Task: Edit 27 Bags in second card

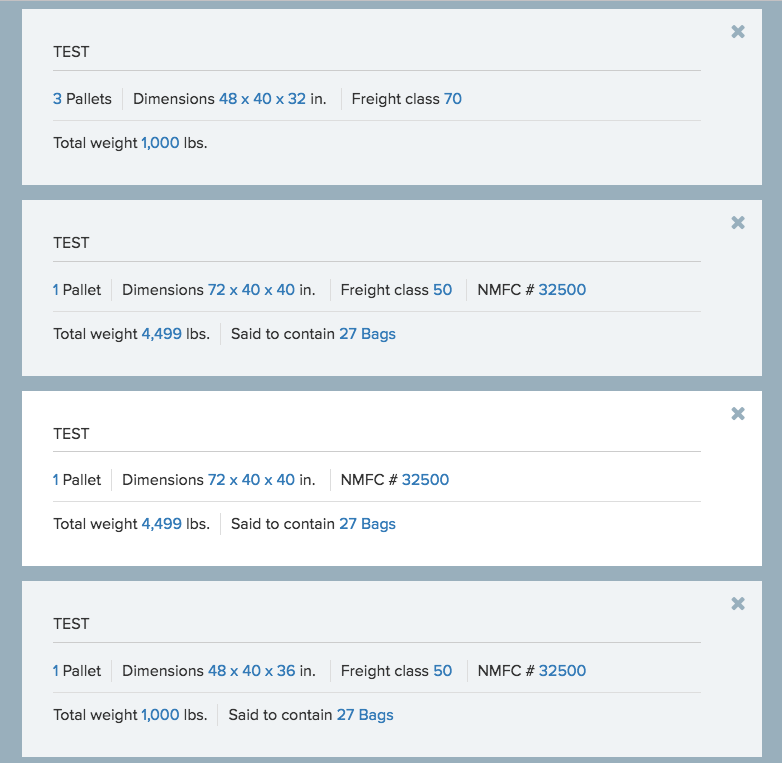Action: click(x=368, y=334)
